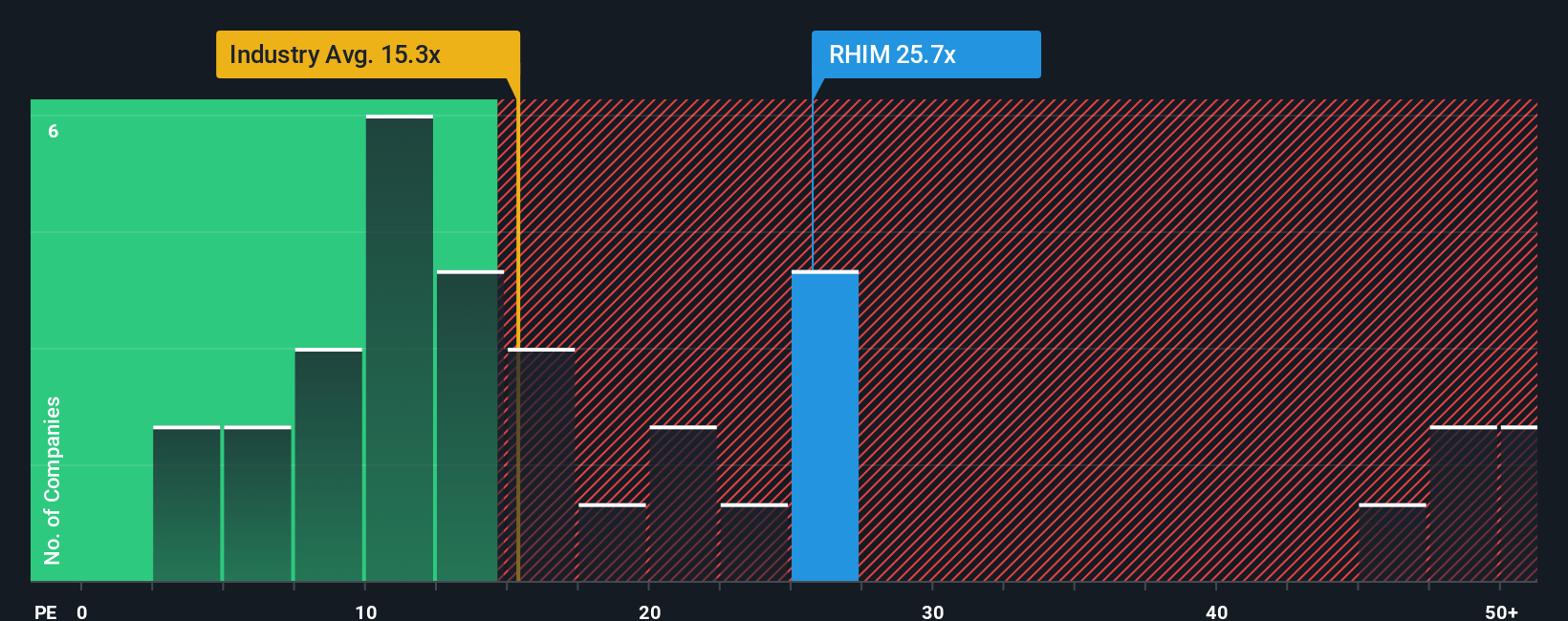
Task: Click the x-axis value 30
Action: (932, 611)
